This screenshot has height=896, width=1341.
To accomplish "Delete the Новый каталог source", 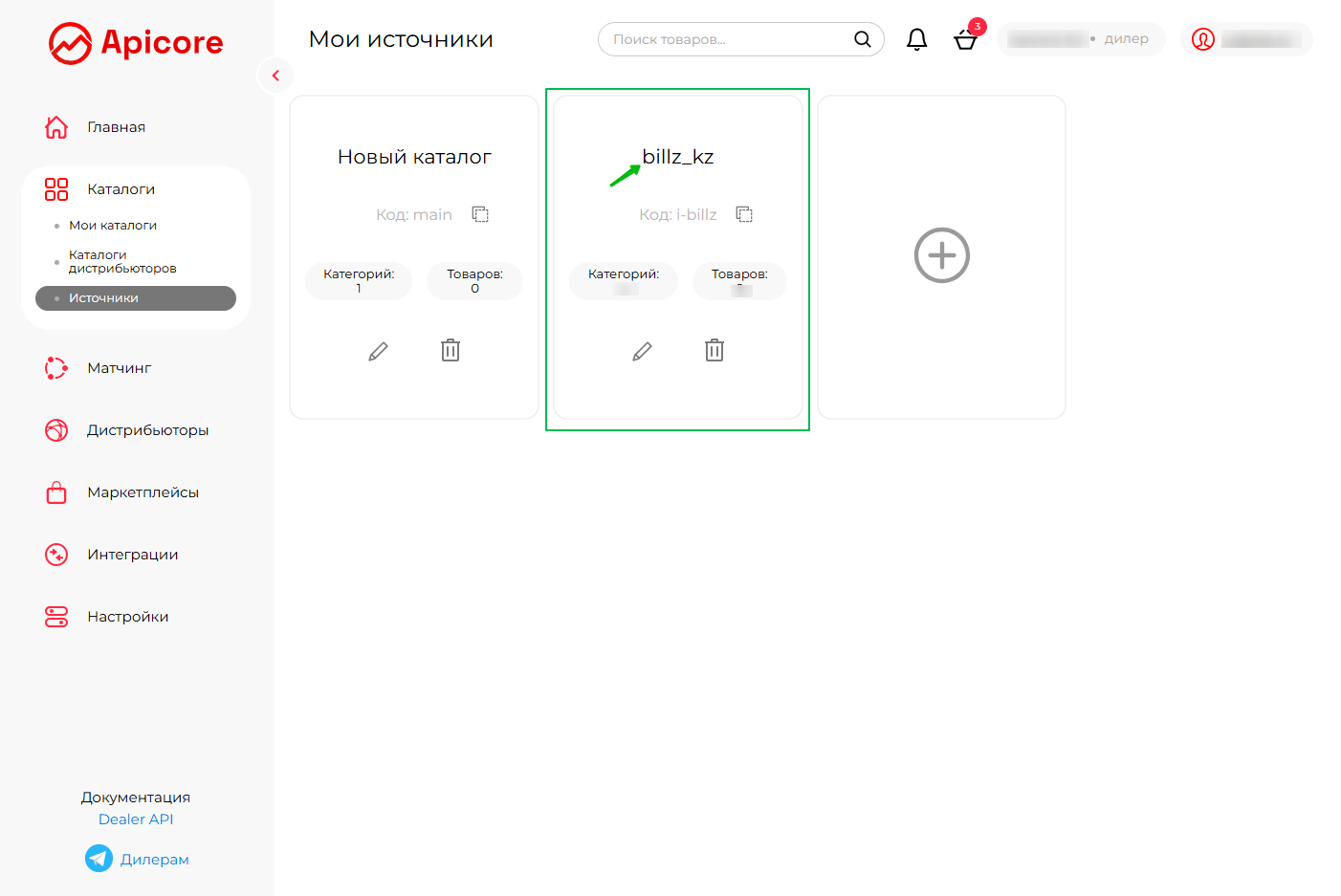I will click(451, 351).
